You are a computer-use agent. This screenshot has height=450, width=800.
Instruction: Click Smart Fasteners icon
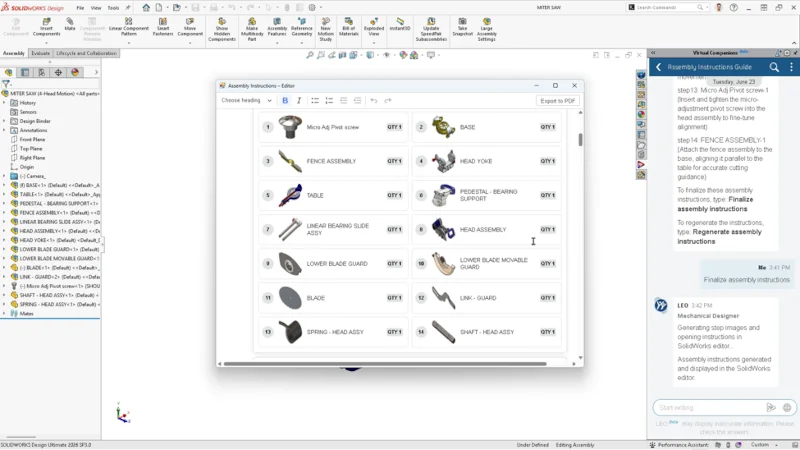(163, 27)
